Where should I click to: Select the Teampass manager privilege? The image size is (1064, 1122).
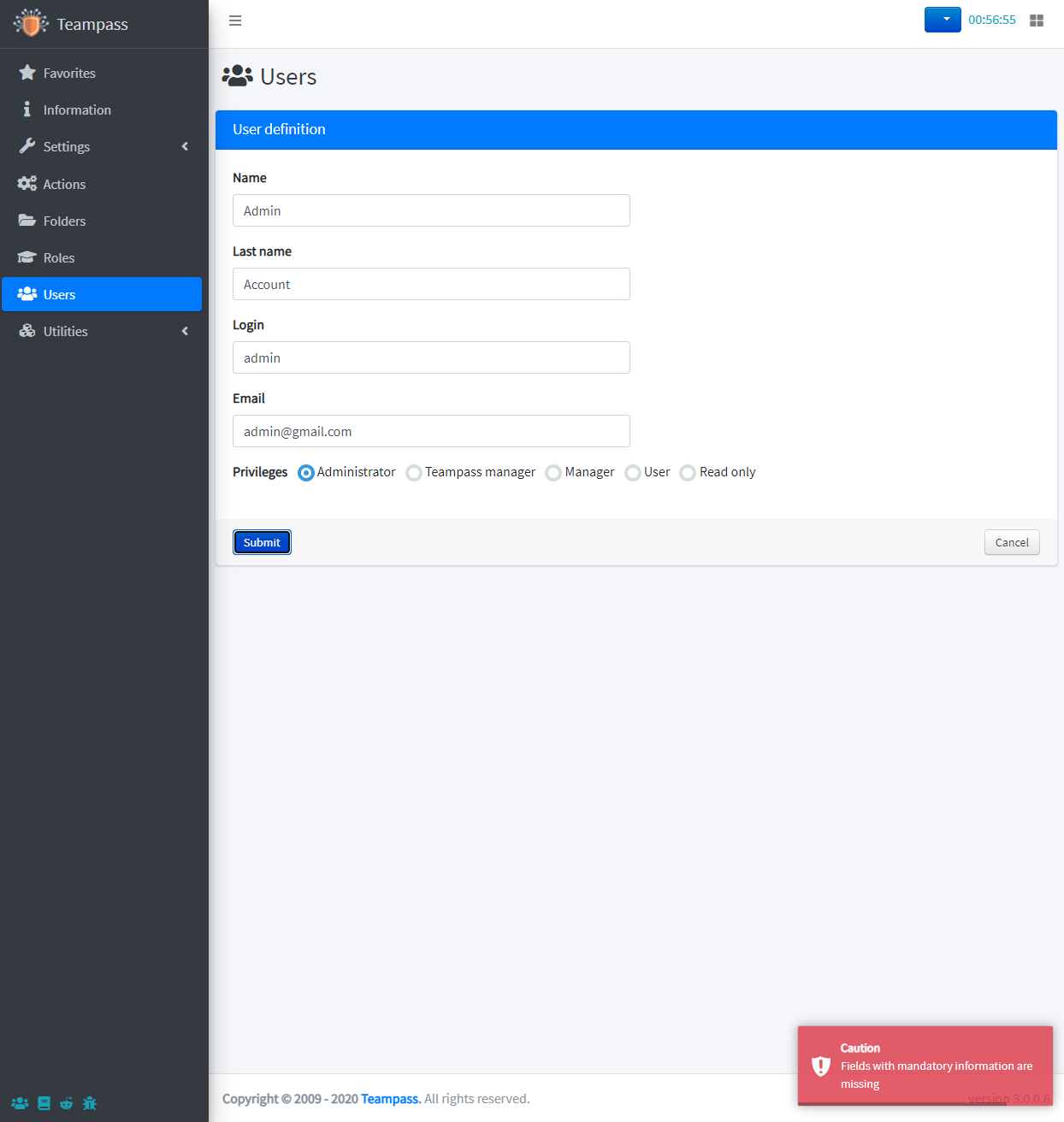414,473
